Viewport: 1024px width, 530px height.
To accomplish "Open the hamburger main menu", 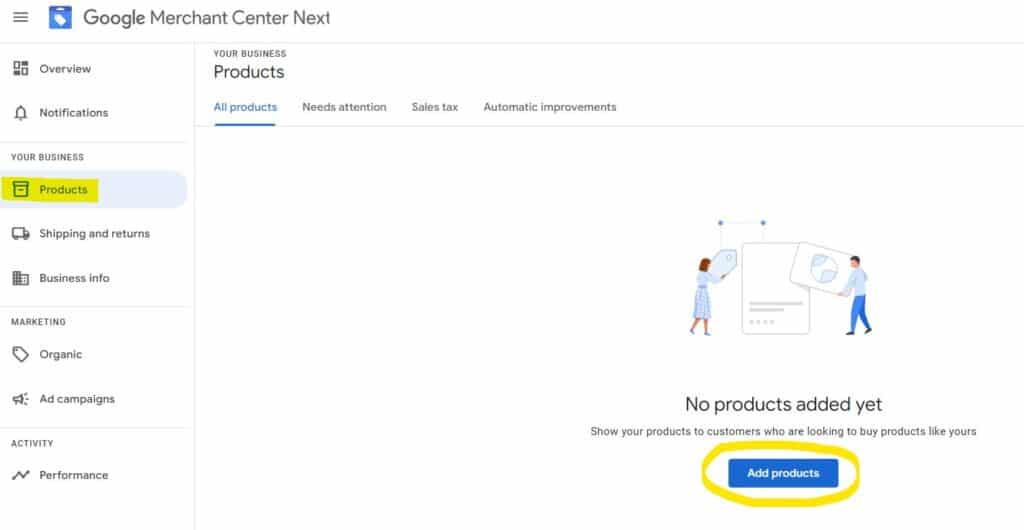I will pyautogui.click(x=21, y=18).
